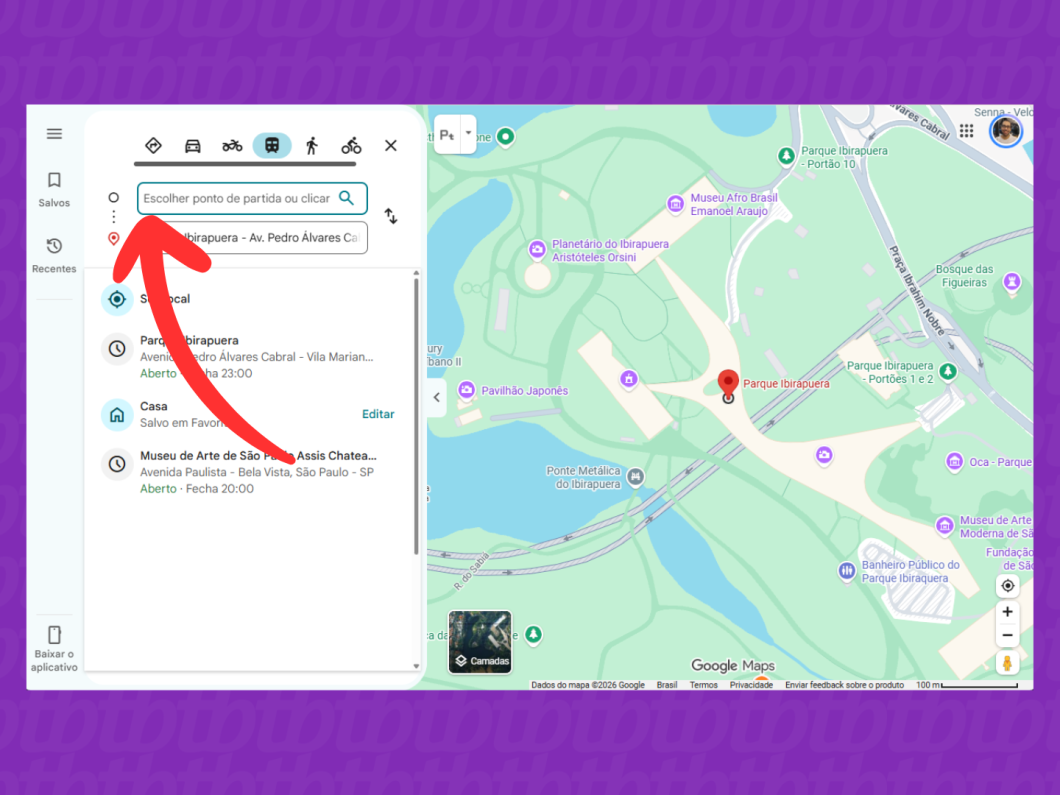Viewport: 1060px width, 795px height.
Task: Click Street View pegman icon
Action: [1007, 664]
